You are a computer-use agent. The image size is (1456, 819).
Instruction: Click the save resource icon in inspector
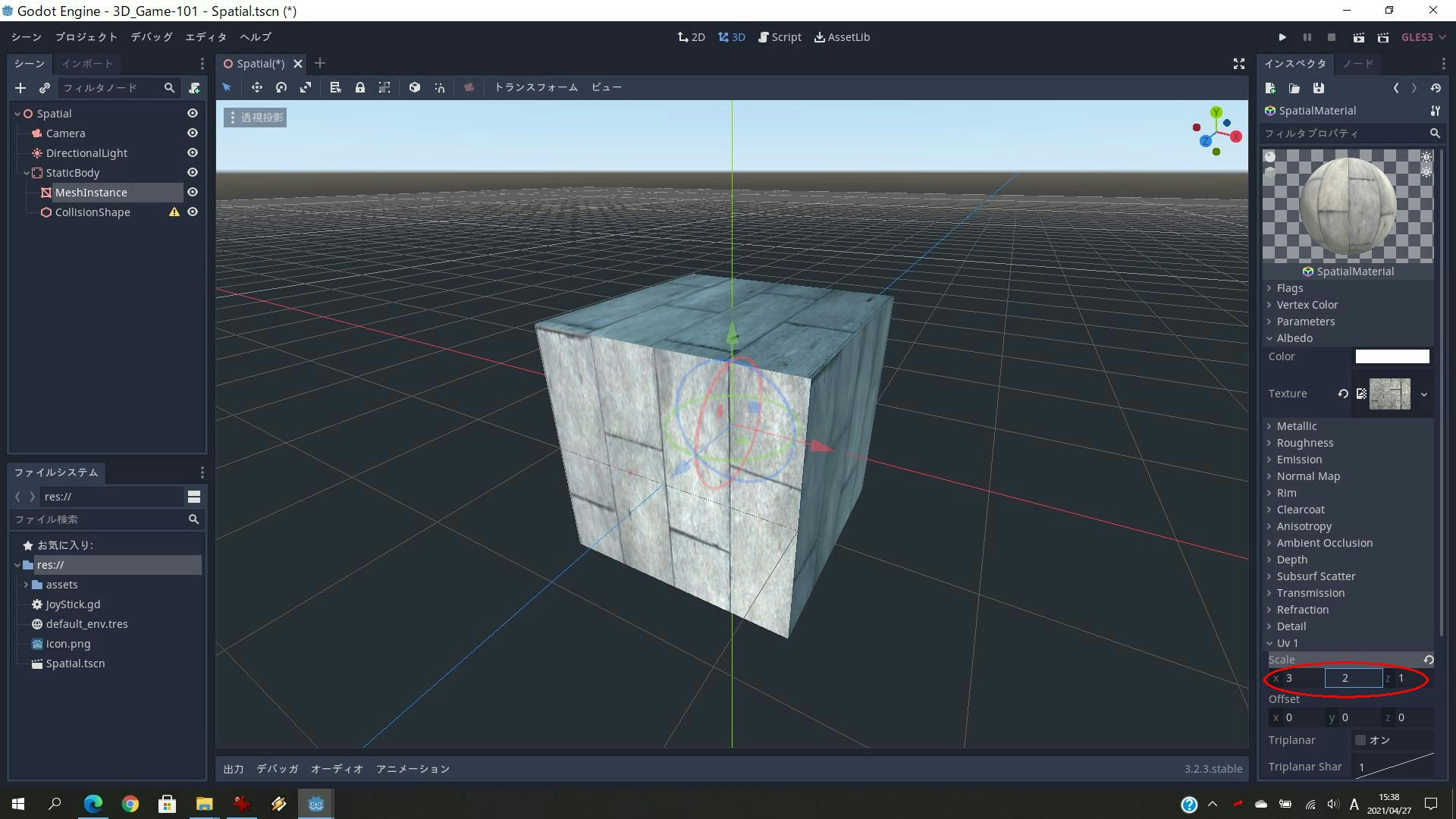[1319, 88]
